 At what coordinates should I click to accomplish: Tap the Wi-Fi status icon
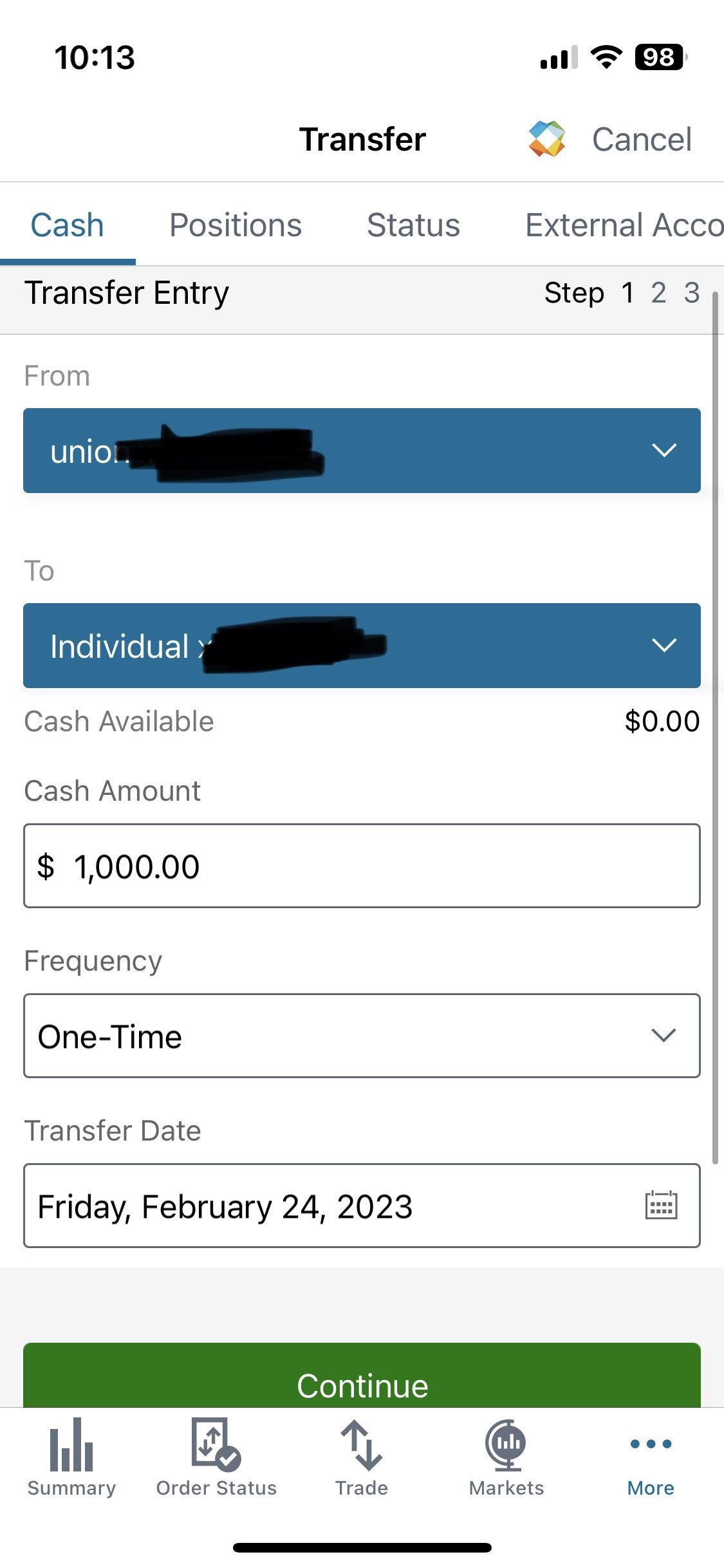(606, 57)
